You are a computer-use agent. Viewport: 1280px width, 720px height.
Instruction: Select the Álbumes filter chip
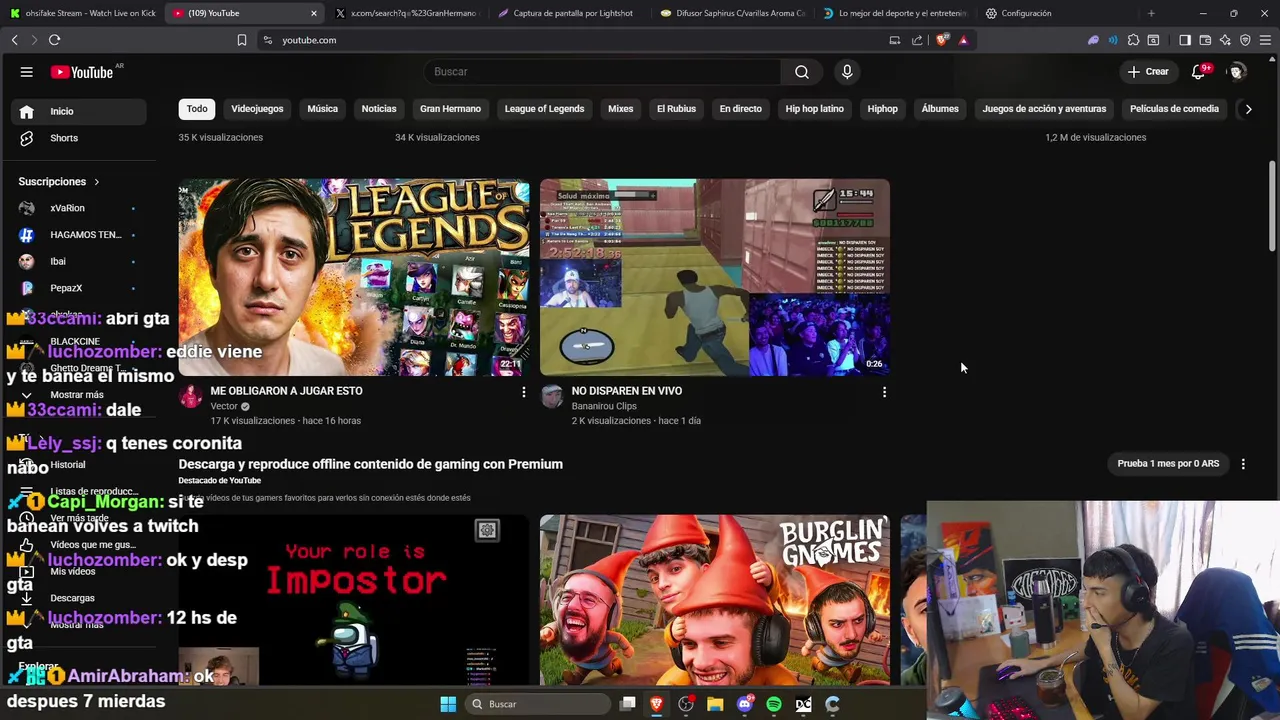pos(940,109)
